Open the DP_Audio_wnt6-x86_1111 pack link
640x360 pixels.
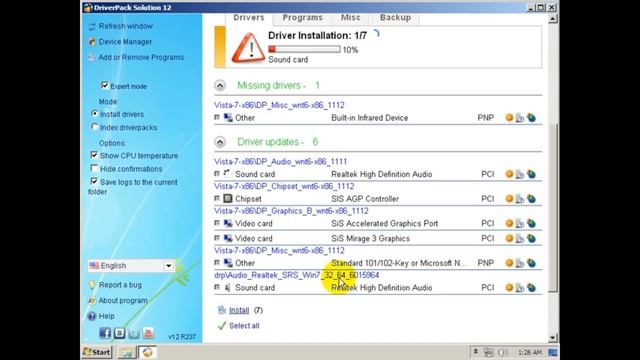(280, 162)
